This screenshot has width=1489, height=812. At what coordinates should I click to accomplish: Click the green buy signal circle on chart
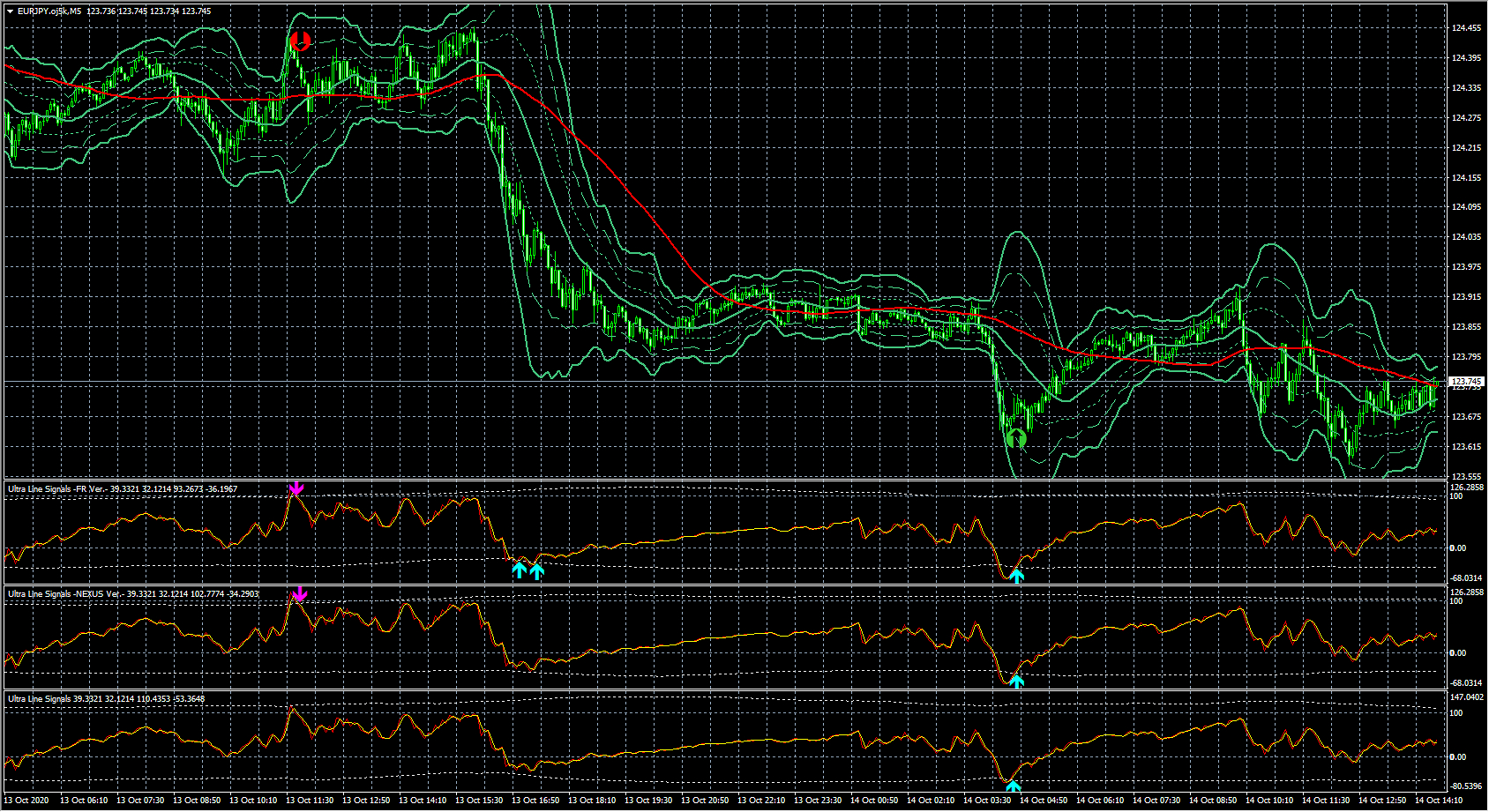[x=1016, y=437]
